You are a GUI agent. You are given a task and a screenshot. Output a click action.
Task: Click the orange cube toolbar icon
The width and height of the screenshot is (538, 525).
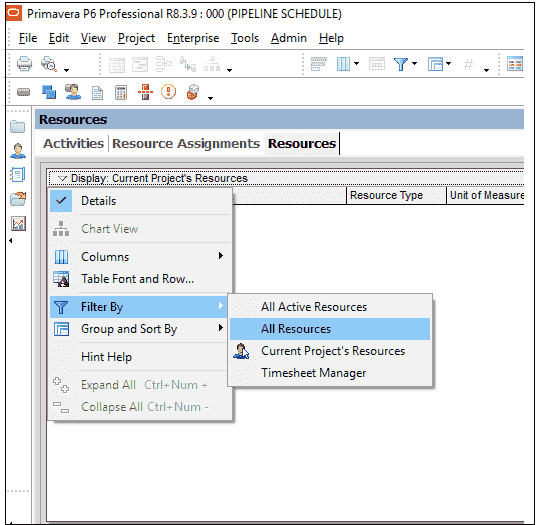(192, 92)
